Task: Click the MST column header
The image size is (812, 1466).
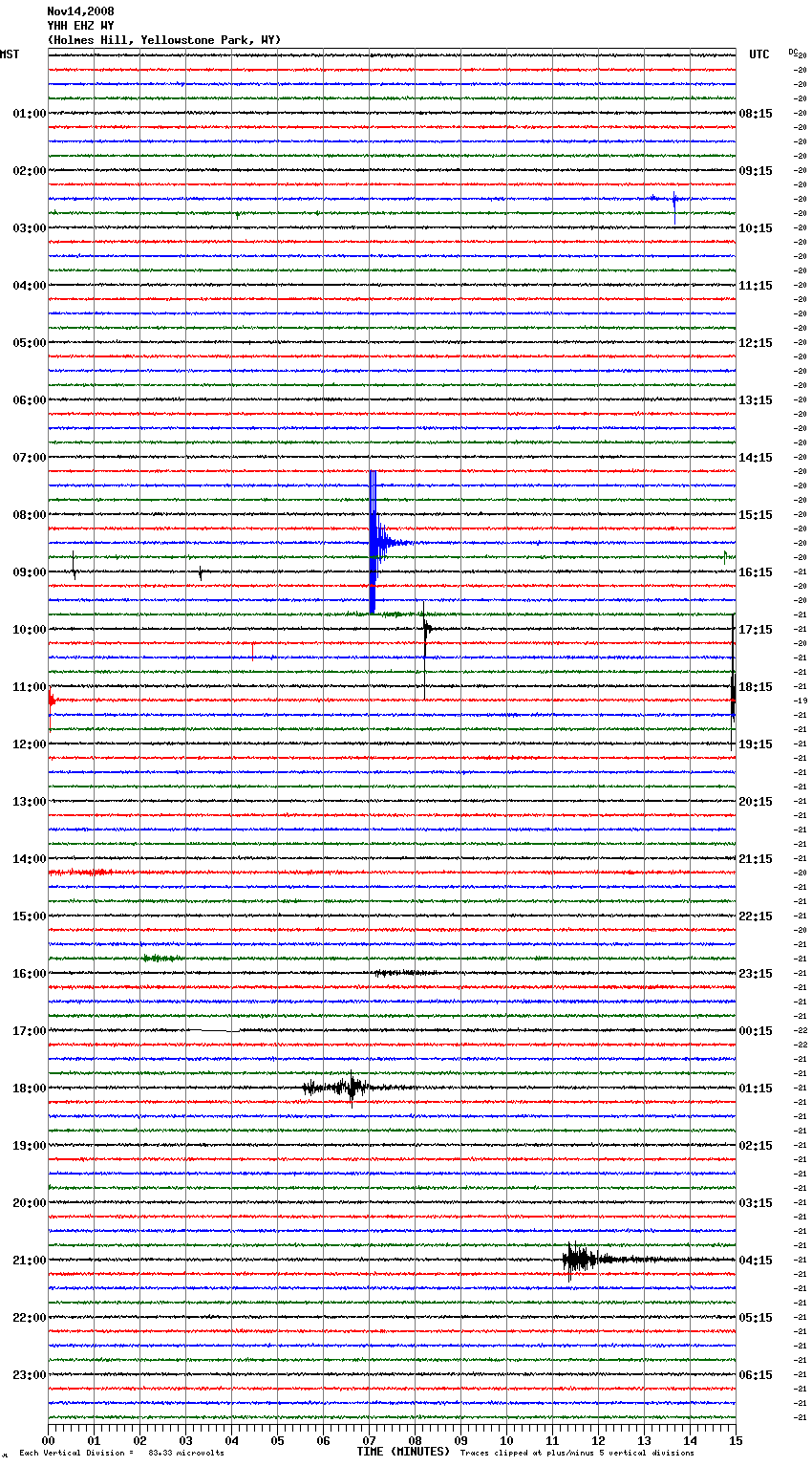Action: click(x=10, y=54)
